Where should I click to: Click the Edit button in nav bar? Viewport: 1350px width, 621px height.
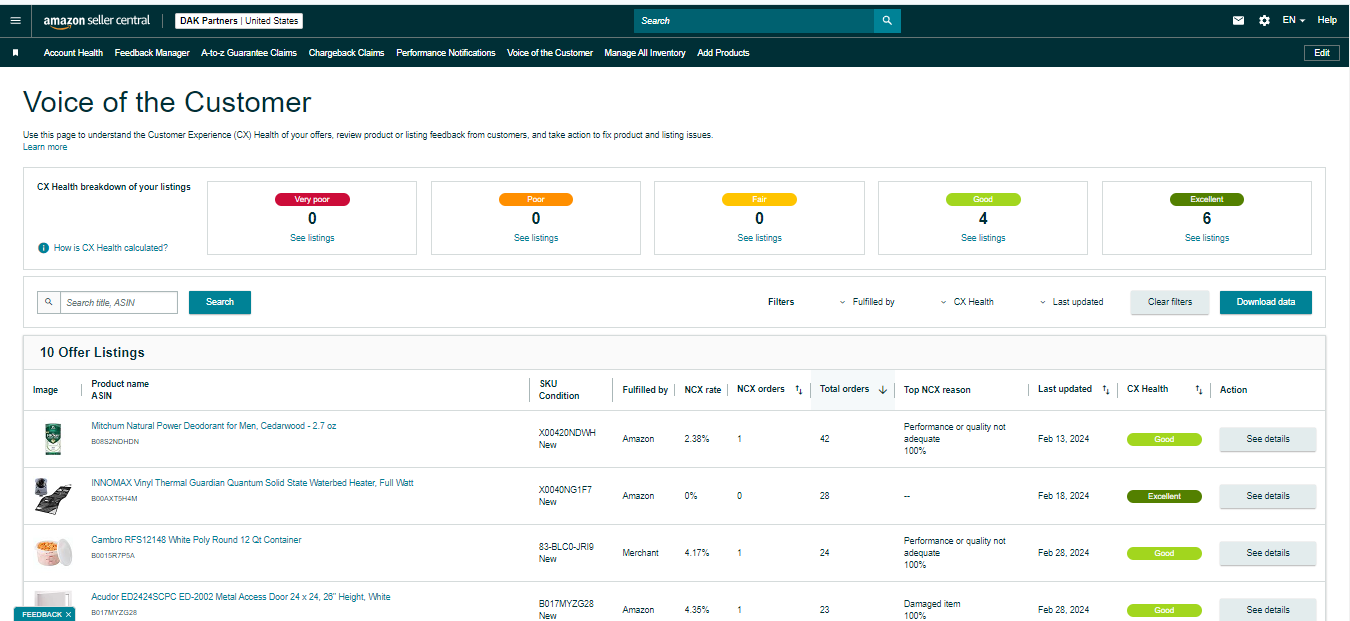pyautogui.click(x=1321, y=53)
